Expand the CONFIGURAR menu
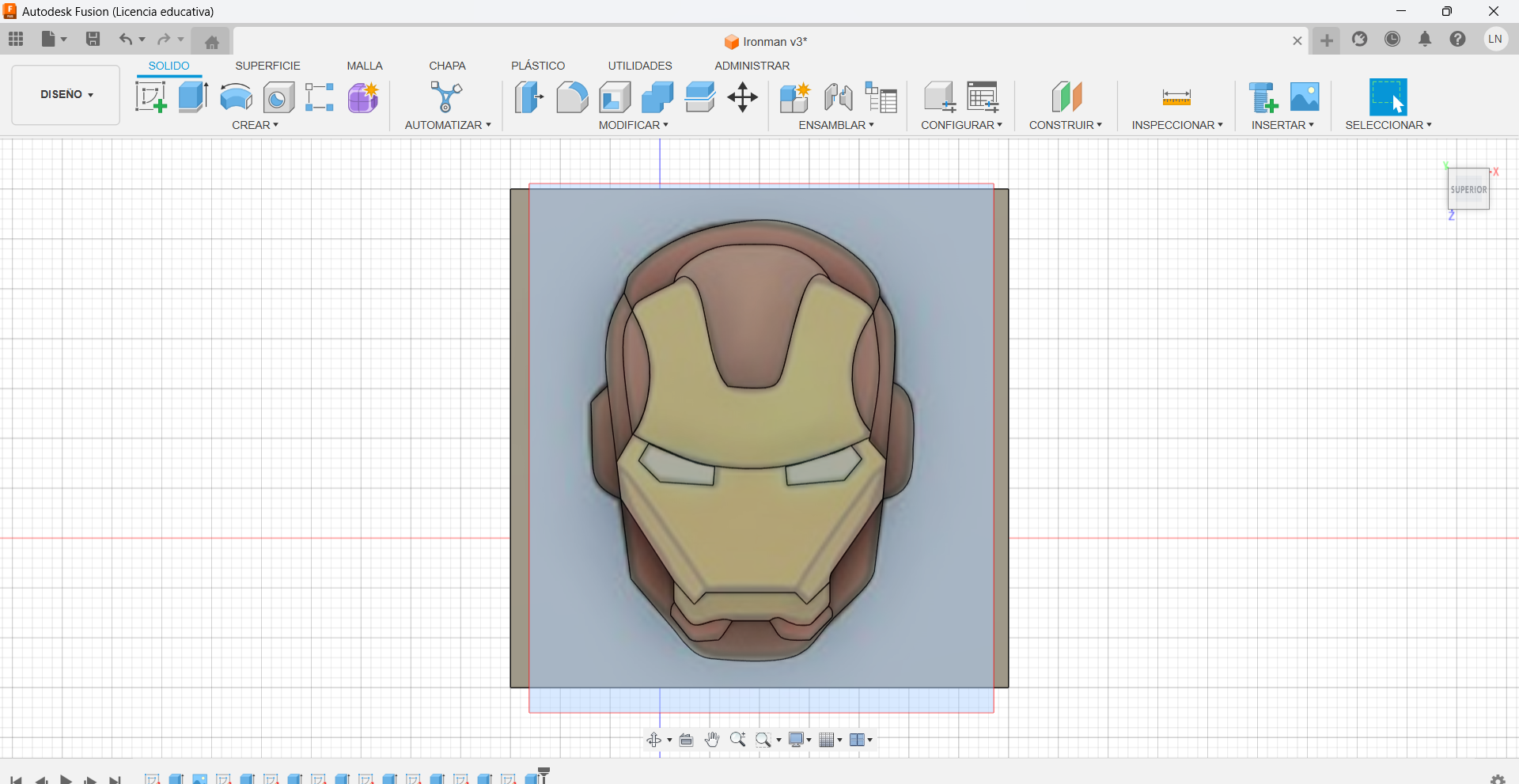 tap(961, 125)
